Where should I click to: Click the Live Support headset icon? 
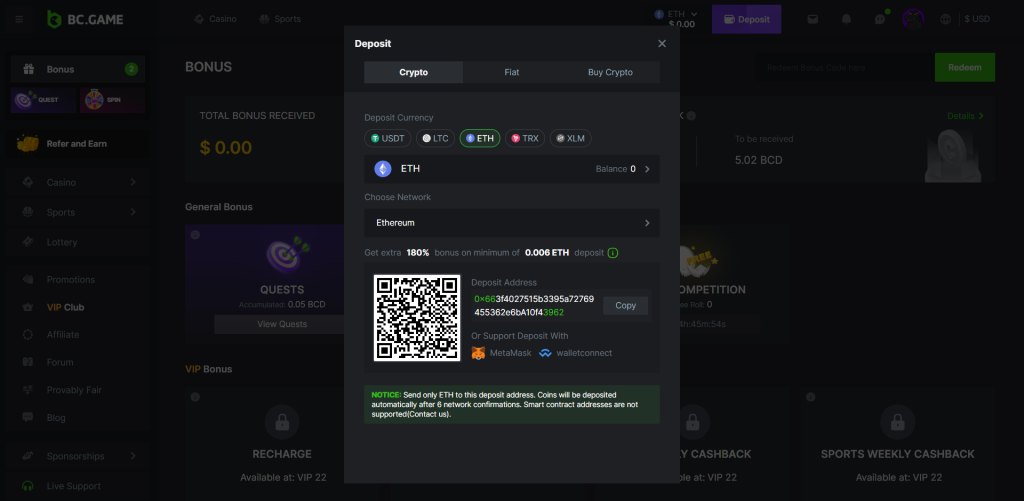[27, 486]
